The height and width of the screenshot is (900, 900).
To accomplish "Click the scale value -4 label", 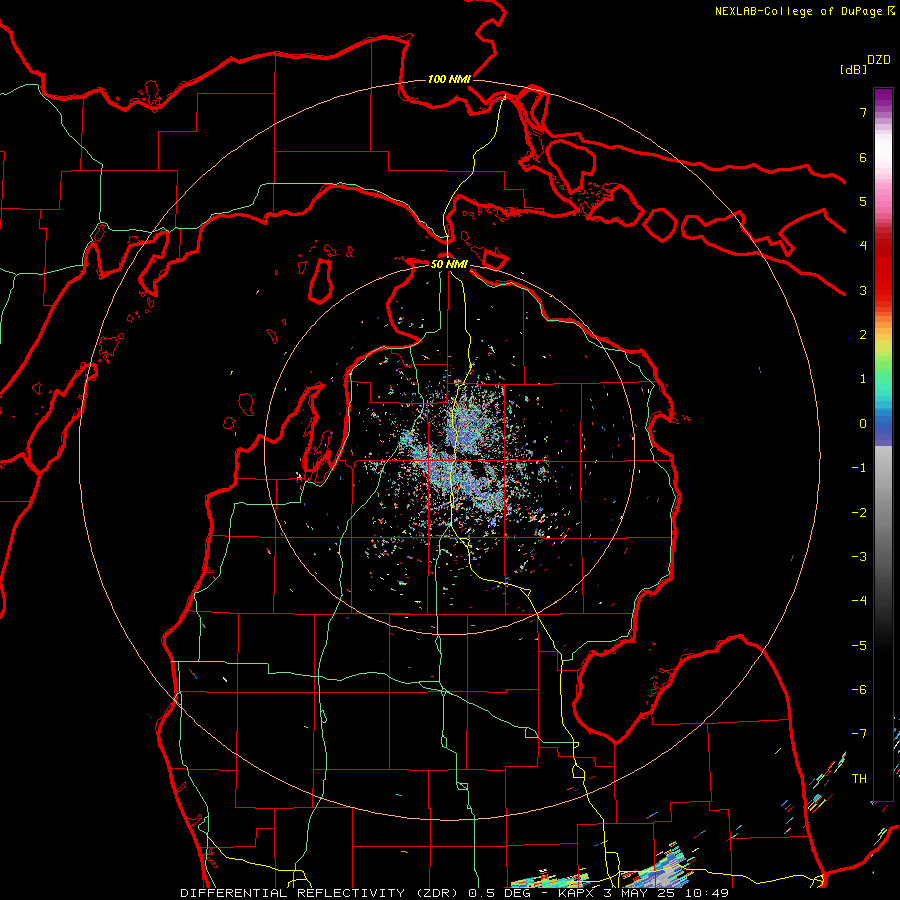I will click(859, 601).
